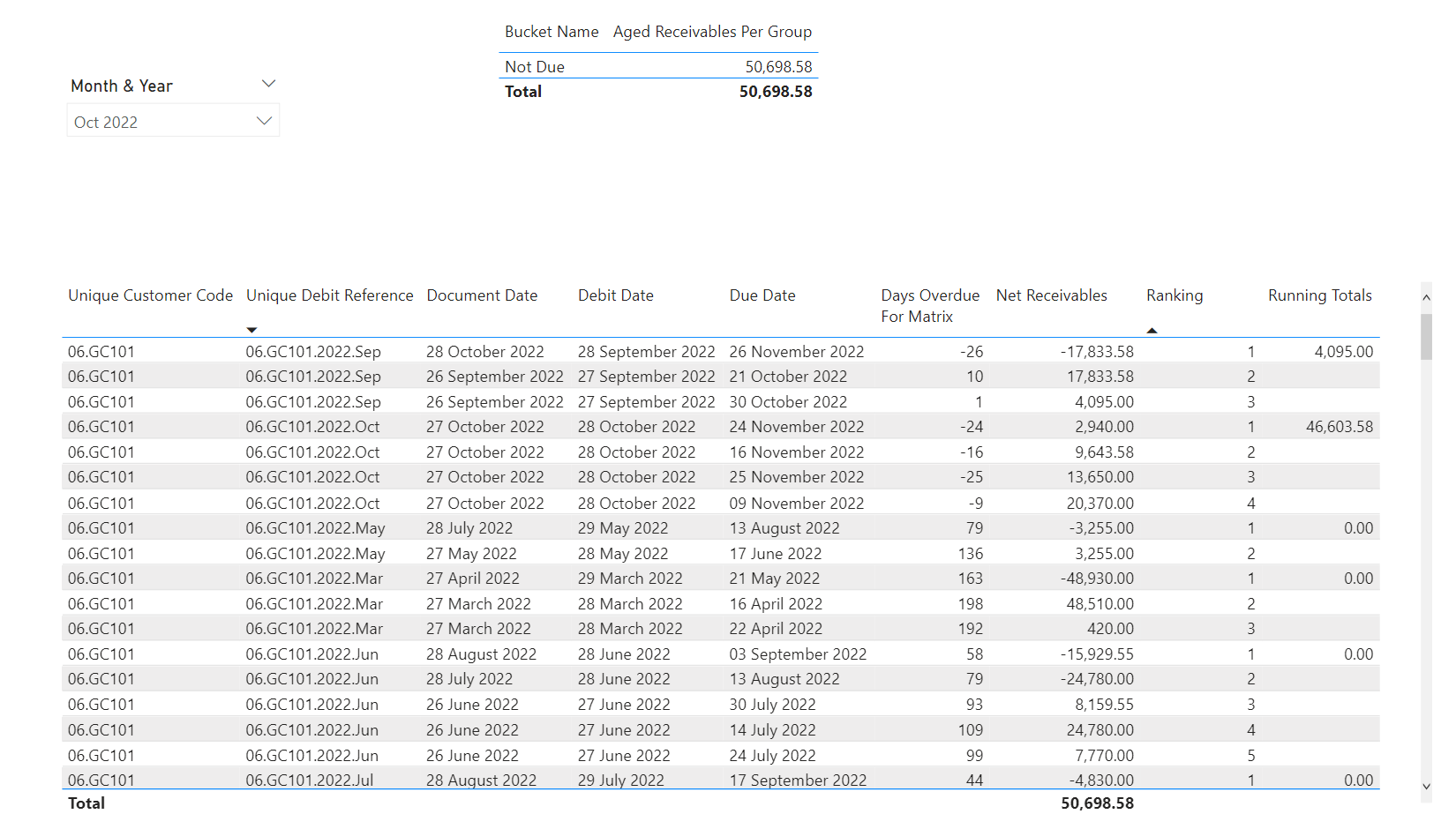Click the Due Date column header
Image resolution: width=1456 pixels, height=829 pixels.
[762, 295]
